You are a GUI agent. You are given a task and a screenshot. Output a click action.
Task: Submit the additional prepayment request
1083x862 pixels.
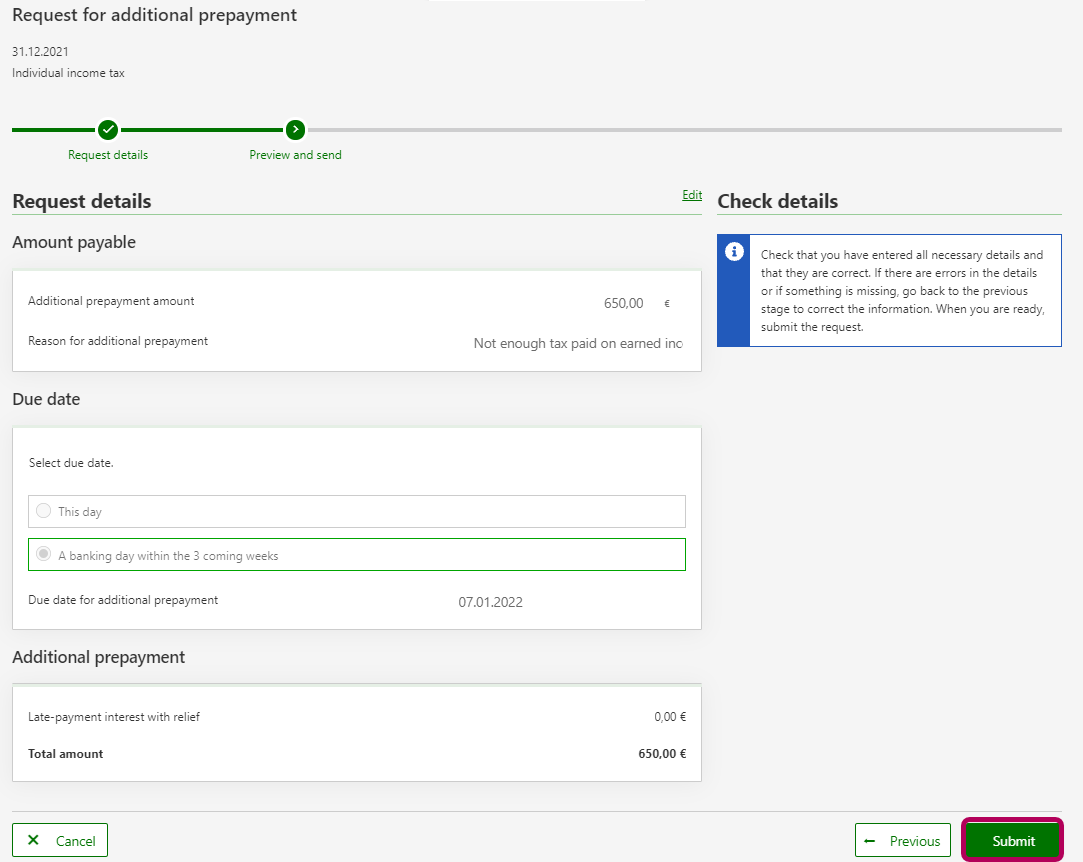click(x=1013, y=841)
